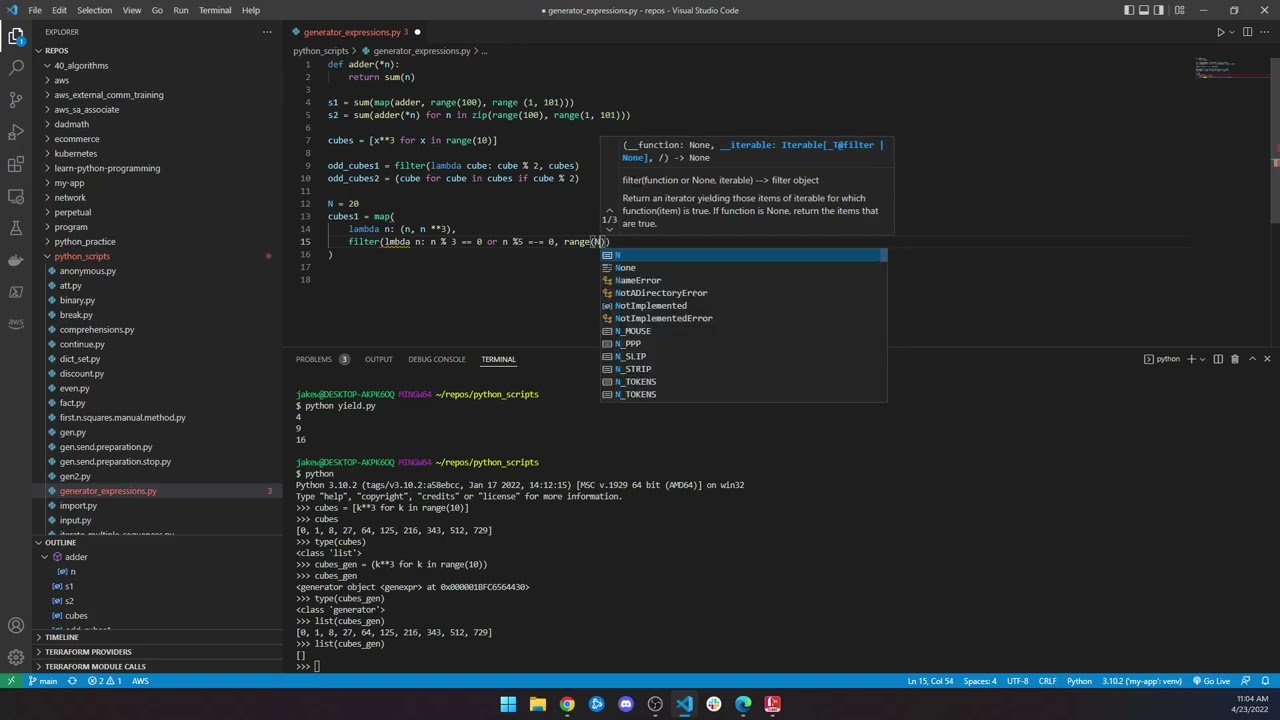Create a new terminal with plus icon
This screenshot has height=720, width=1280.
tap(1191, 359)
